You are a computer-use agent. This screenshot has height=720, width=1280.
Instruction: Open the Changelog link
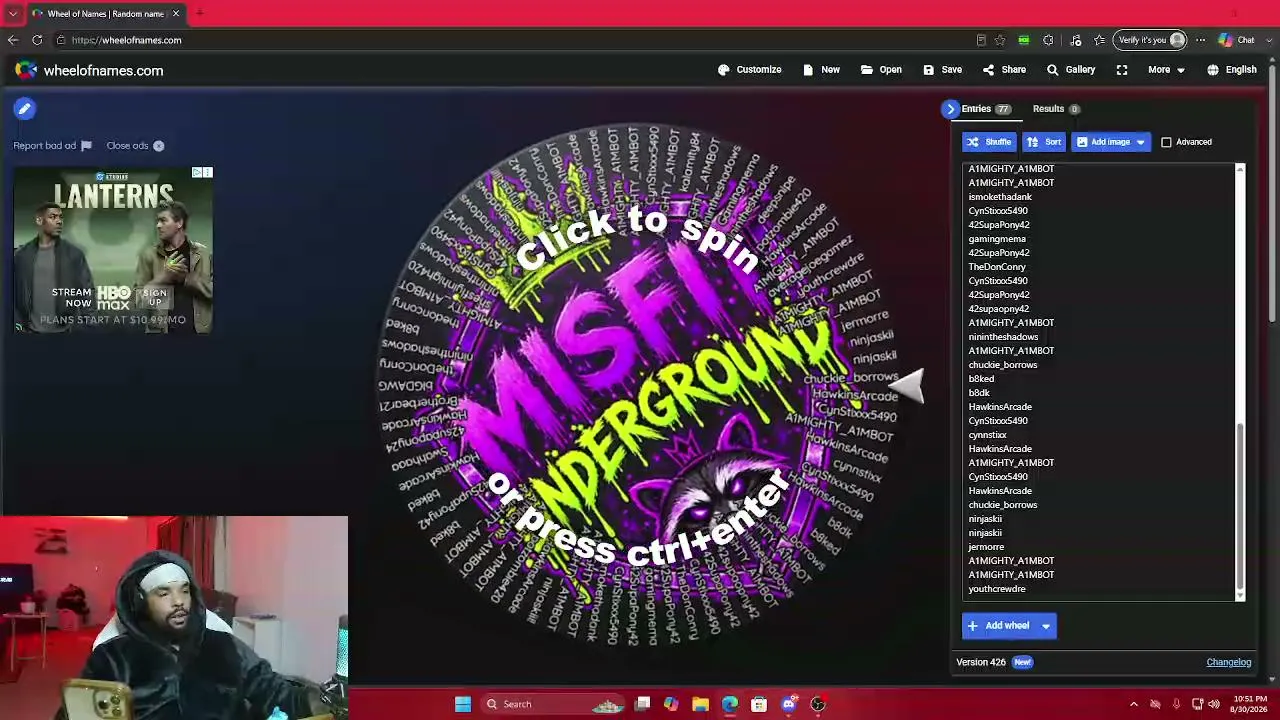coord(1228,662)
